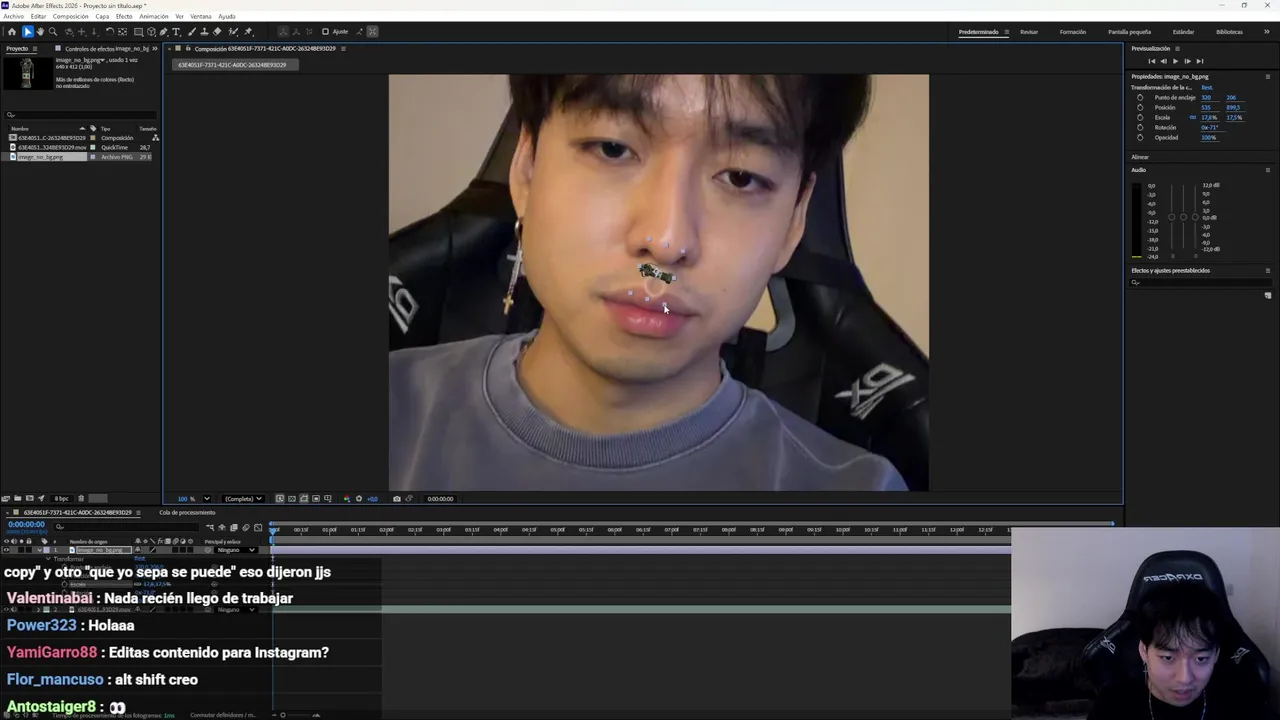Toggle Punto de anclaje stopwatch

point(1140,98)
